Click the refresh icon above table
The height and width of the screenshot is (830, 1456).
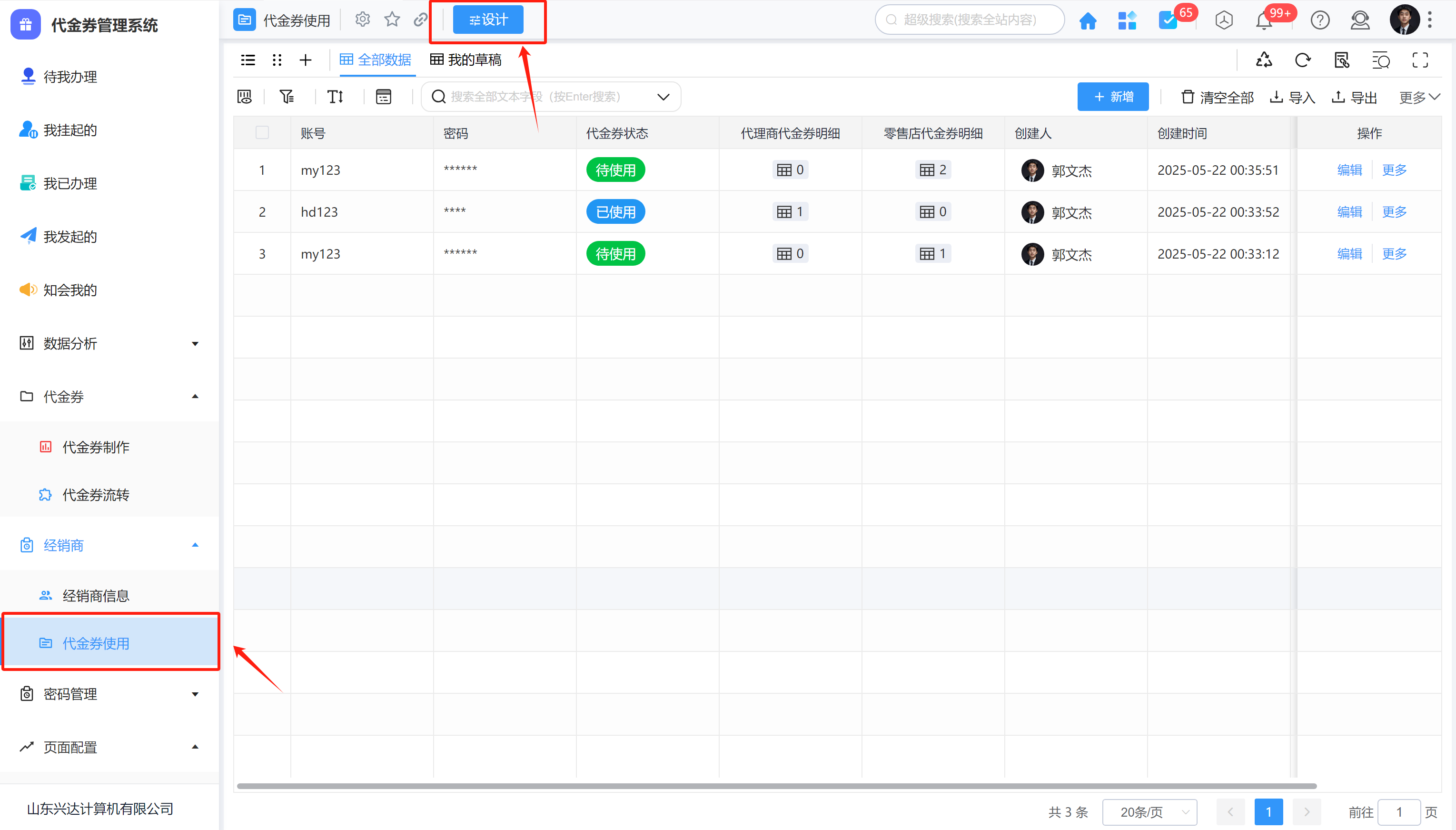1302,60
